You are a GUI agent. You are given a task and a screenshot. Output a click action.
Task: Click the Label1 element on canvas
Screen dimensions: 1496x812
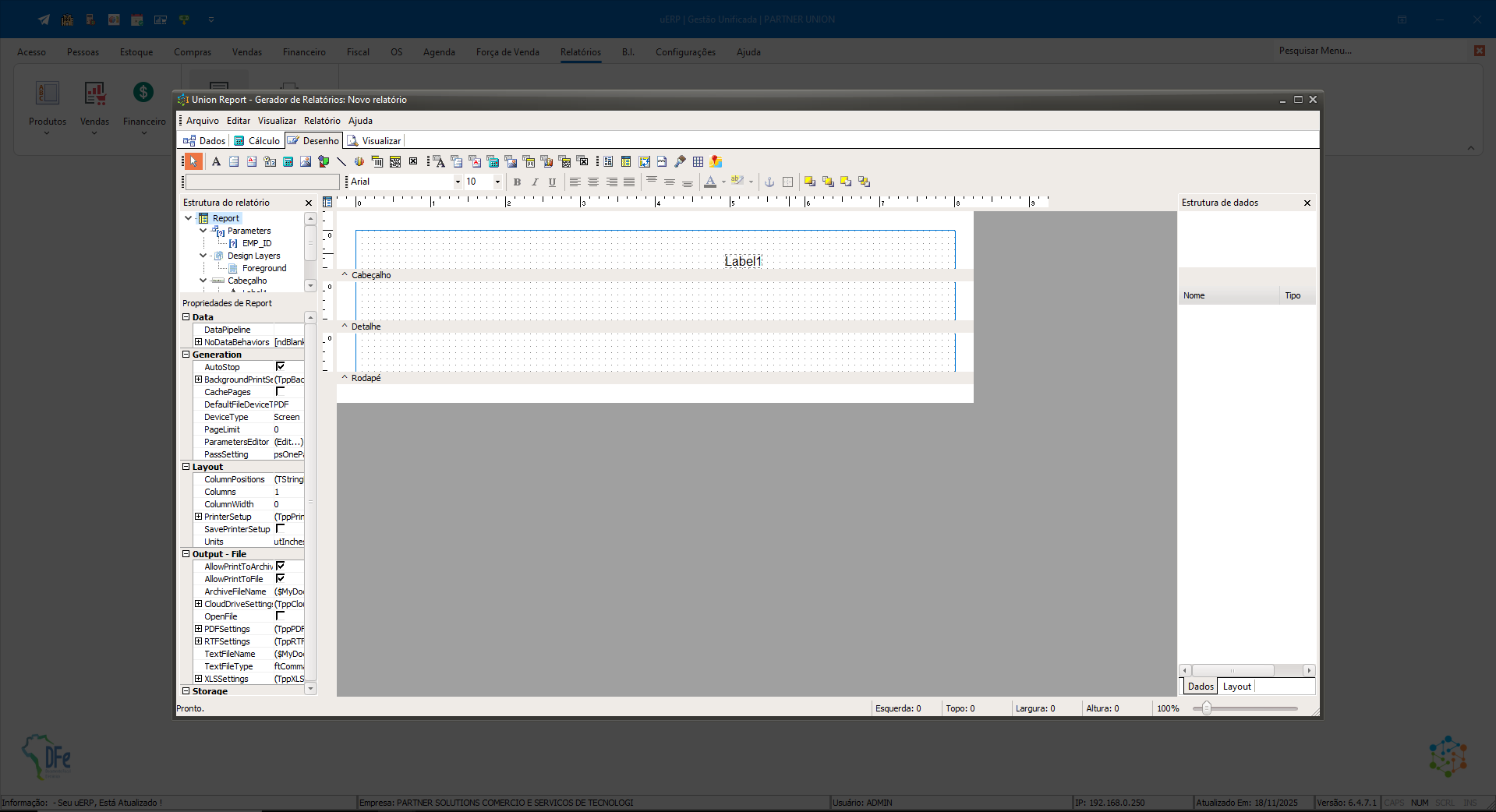[x=743, y=261]
